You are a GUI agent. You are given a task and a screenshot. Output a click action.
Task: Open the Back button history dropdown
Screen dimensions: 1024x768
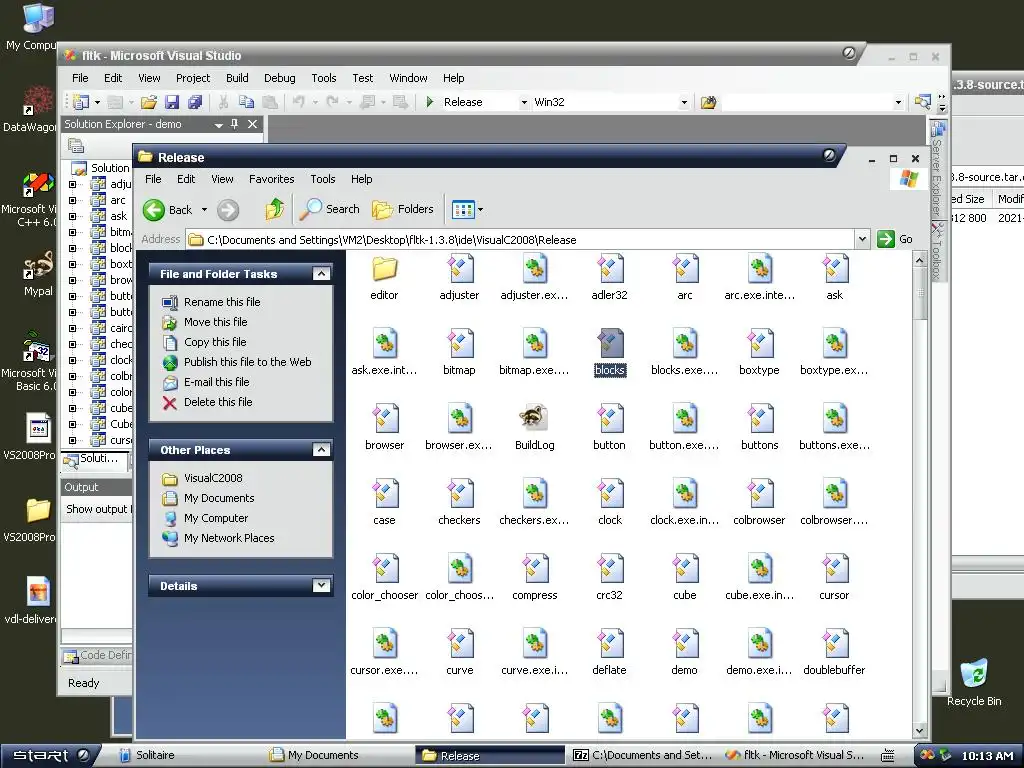tap(204, 210)
